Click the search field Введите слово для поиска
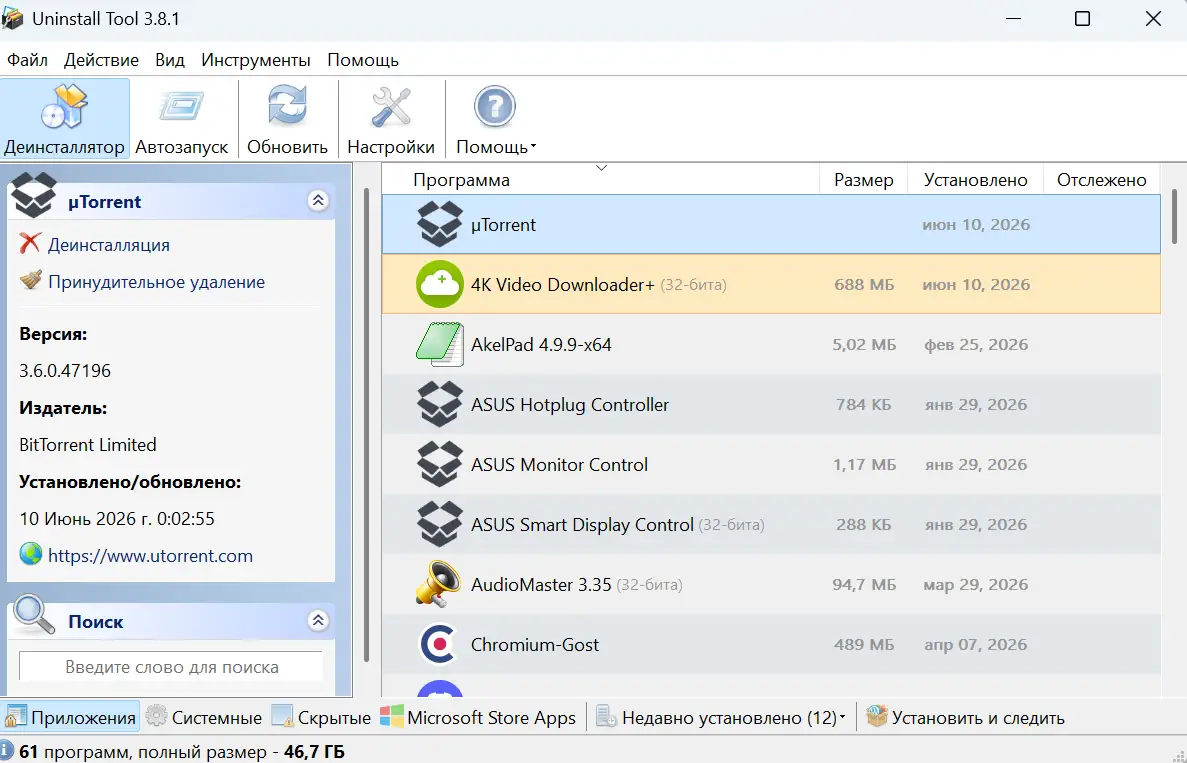Image resolution: width=1187 pixels, height=763 pixels. coord(171,667)
